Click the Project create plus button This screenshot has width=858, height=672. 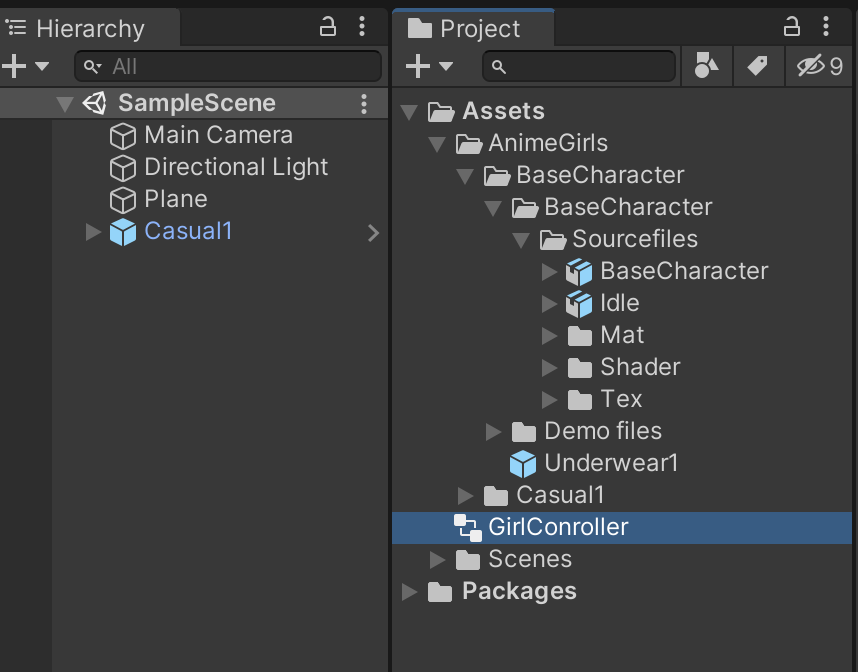(x=418, y=66)
